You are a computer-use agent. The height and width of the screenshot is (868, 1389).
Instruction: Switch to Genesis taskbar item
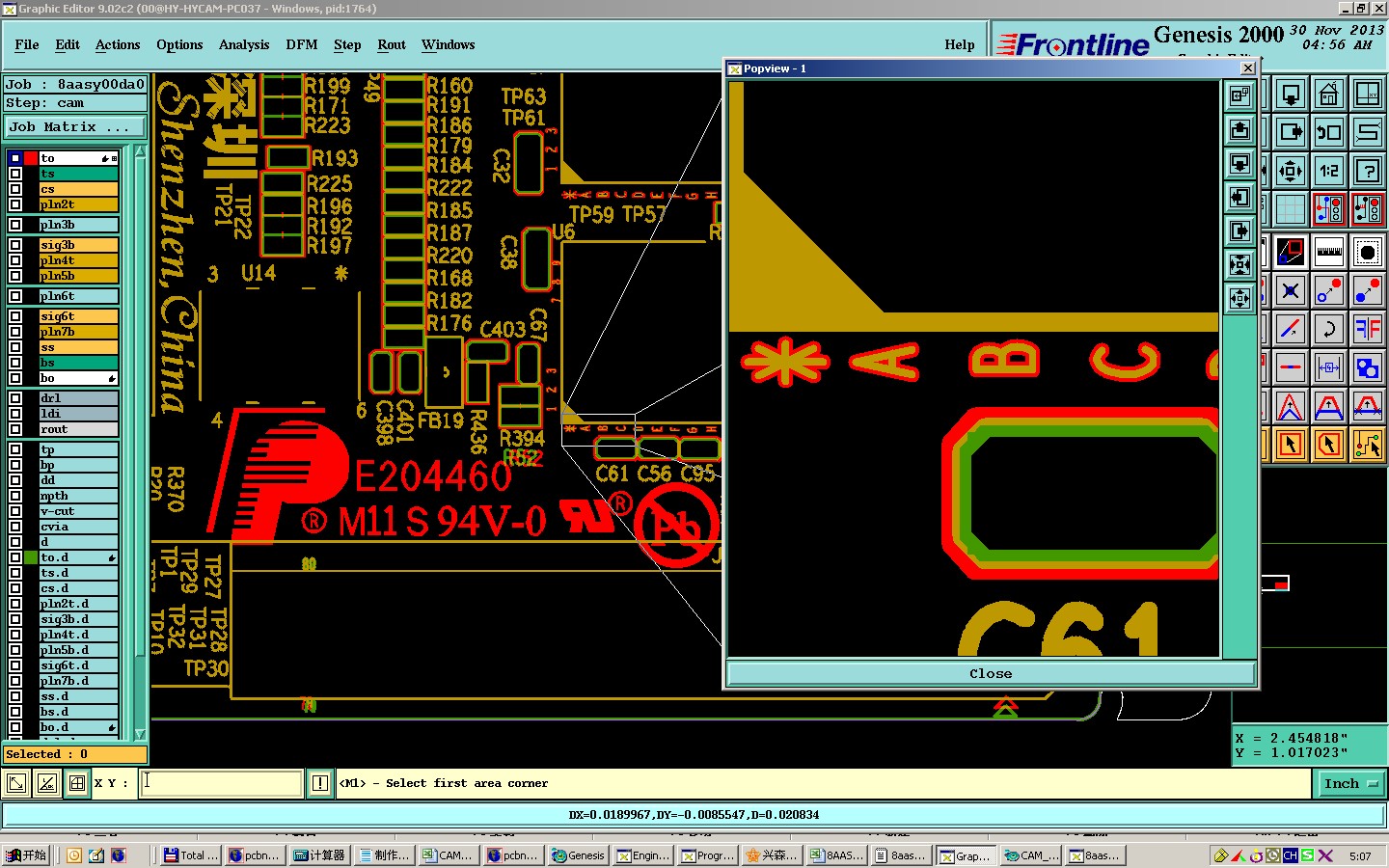click(578, 855)
